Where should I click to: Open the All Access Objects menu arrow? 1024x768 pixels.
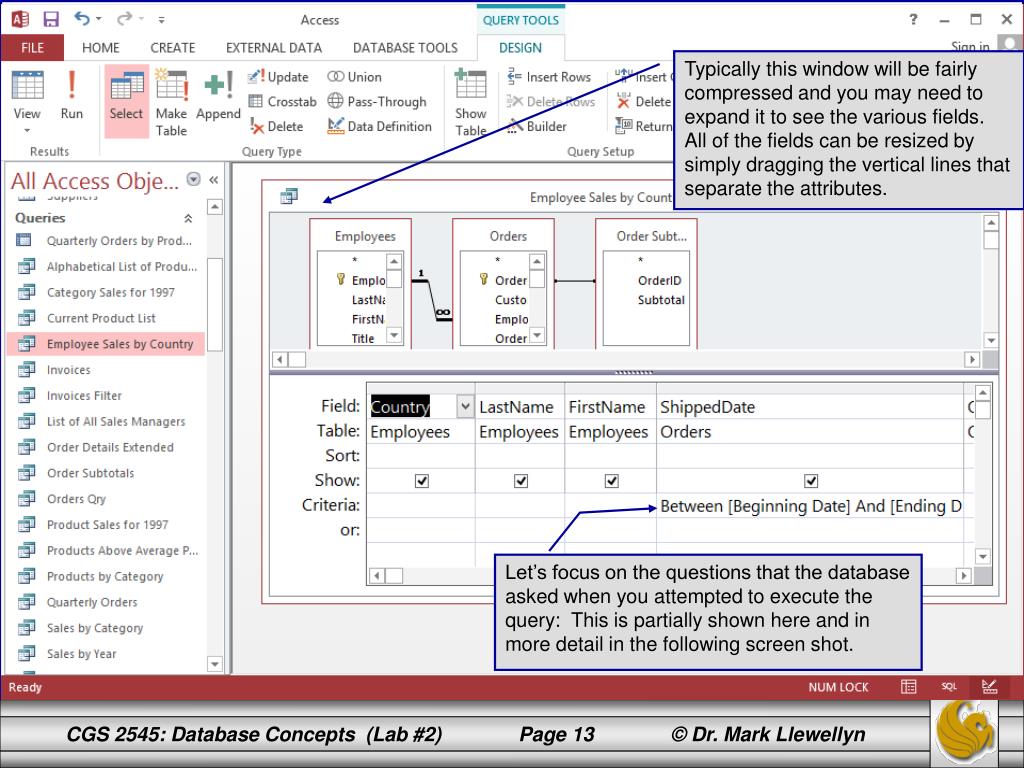pyautogui.click(x=193, y=179)
